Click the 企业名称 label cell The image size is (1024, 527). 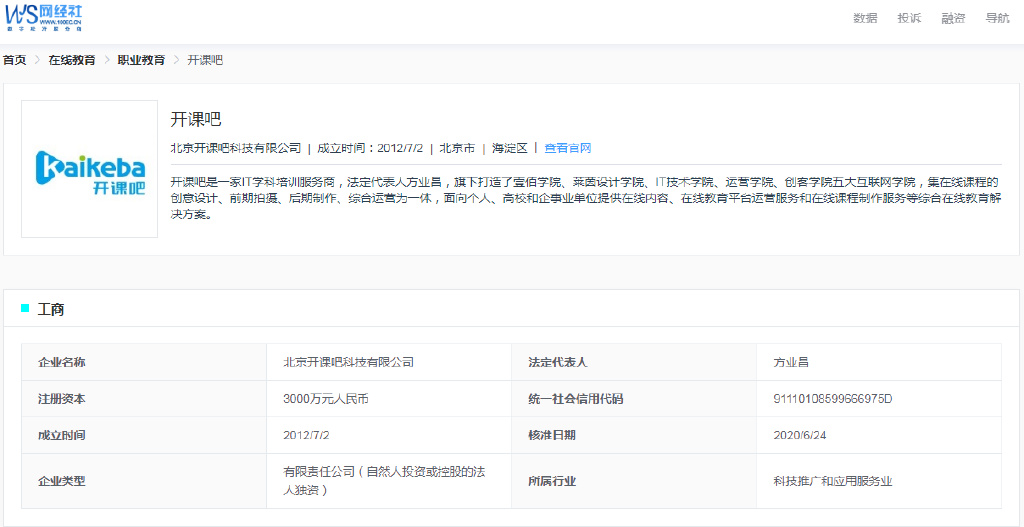coord(144,362)
